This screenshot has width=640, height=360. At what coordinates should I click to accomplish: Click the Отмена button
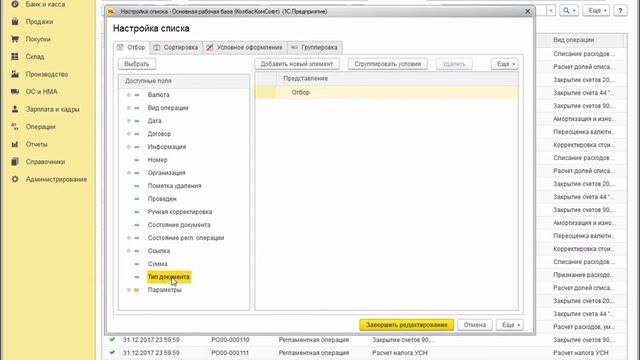click(475, 325)
